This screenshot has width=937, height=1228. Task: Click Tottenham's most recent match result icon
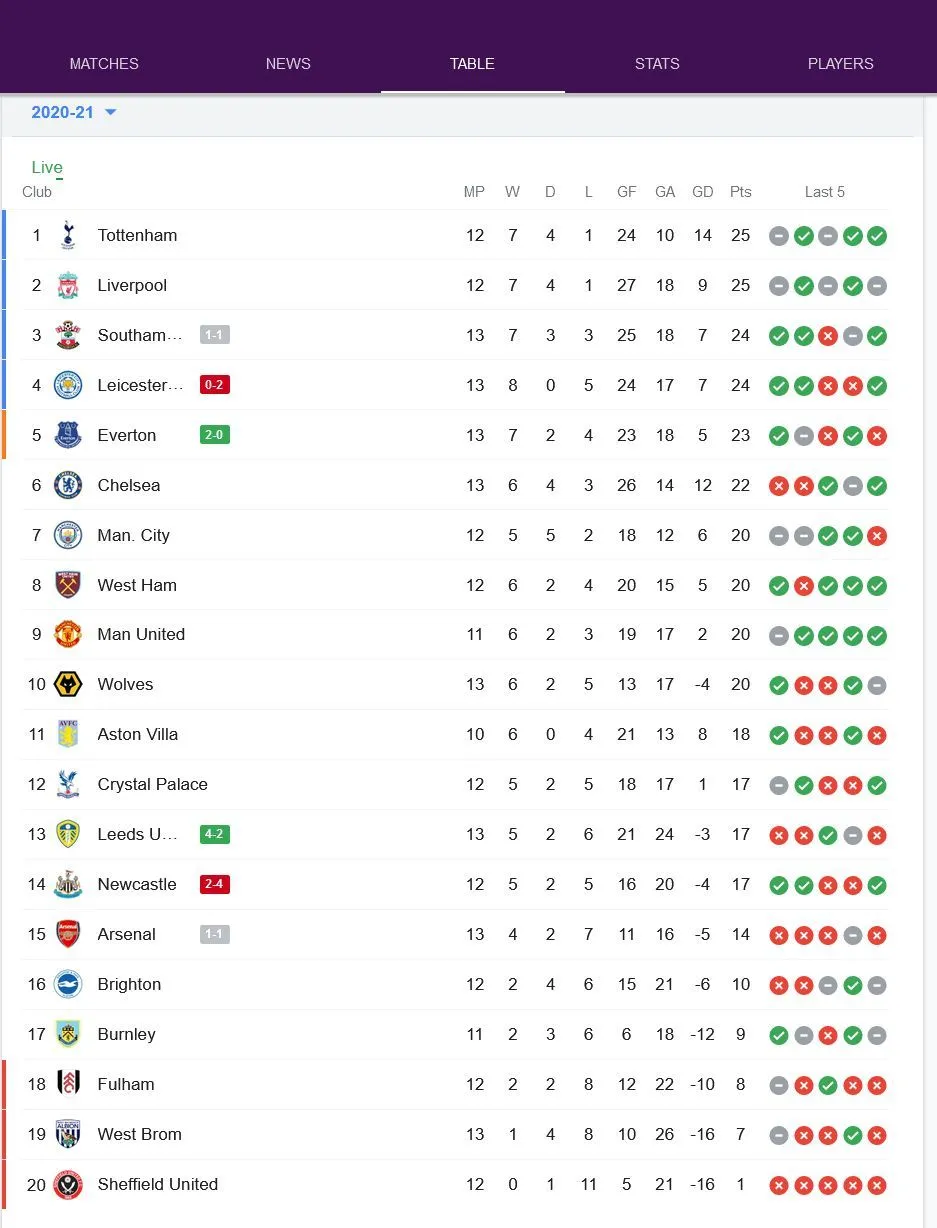[877, 236]
